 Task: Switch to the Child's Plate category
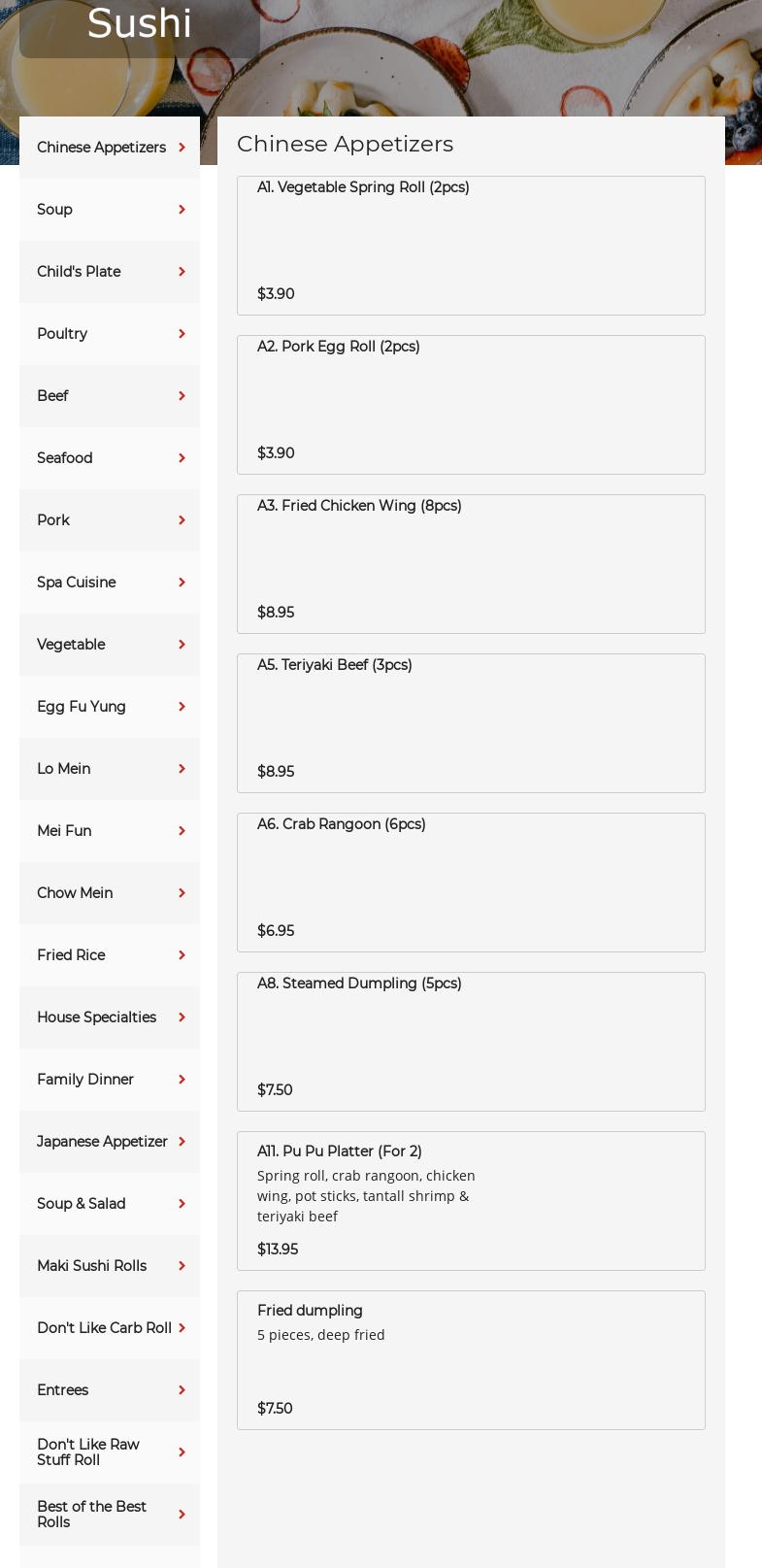coord(80,272)
